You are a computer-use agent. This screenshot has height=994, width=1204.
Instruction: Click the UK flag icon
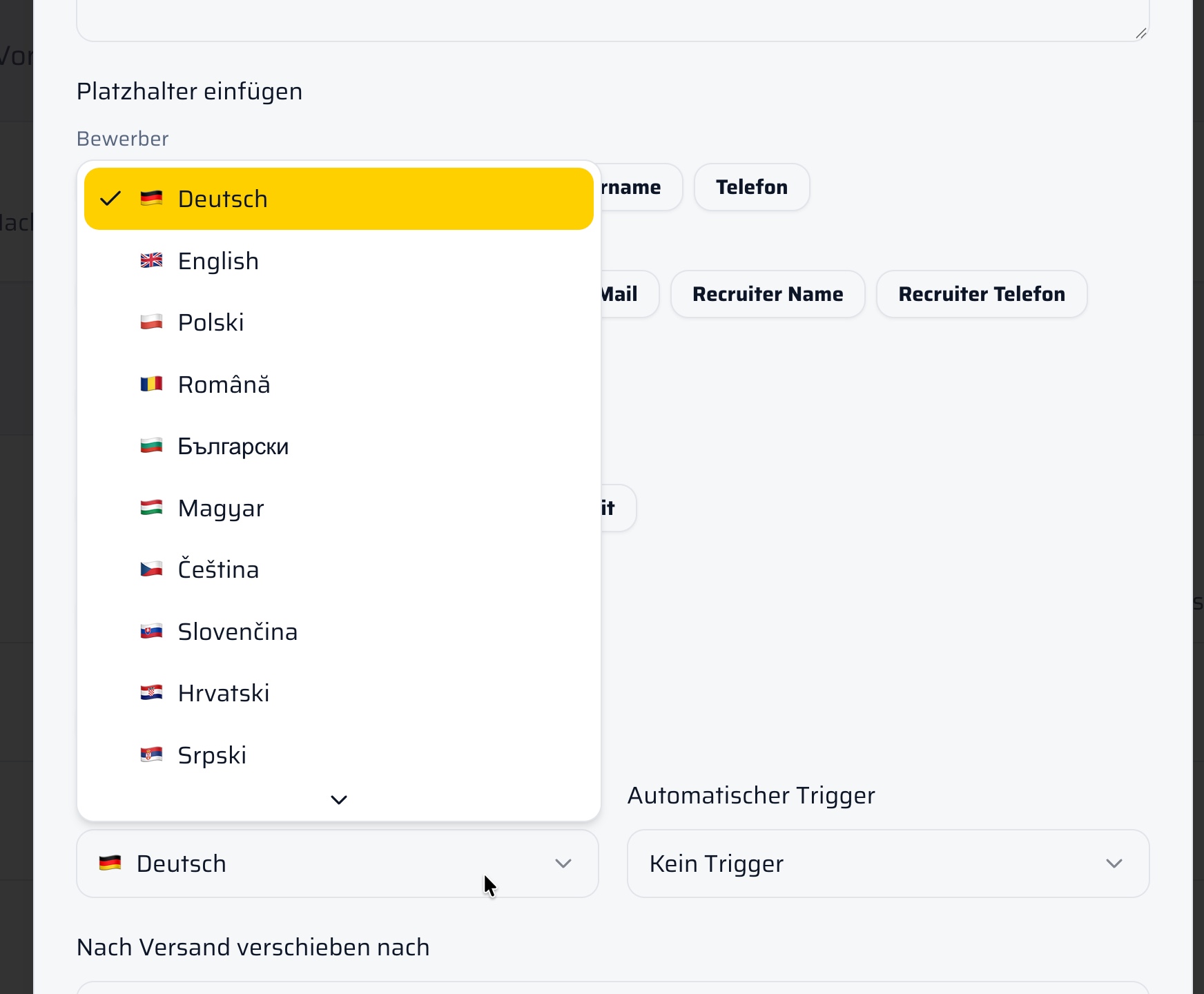point(151,260)
